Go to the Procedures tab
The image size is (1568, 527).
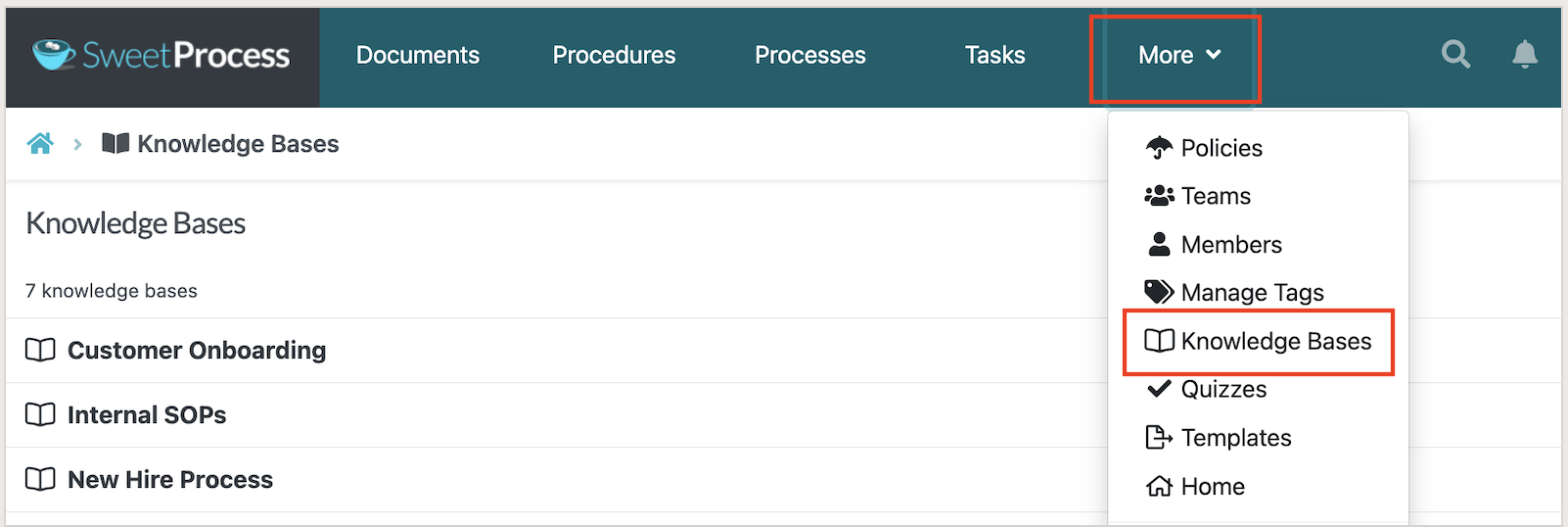[614, 55]
